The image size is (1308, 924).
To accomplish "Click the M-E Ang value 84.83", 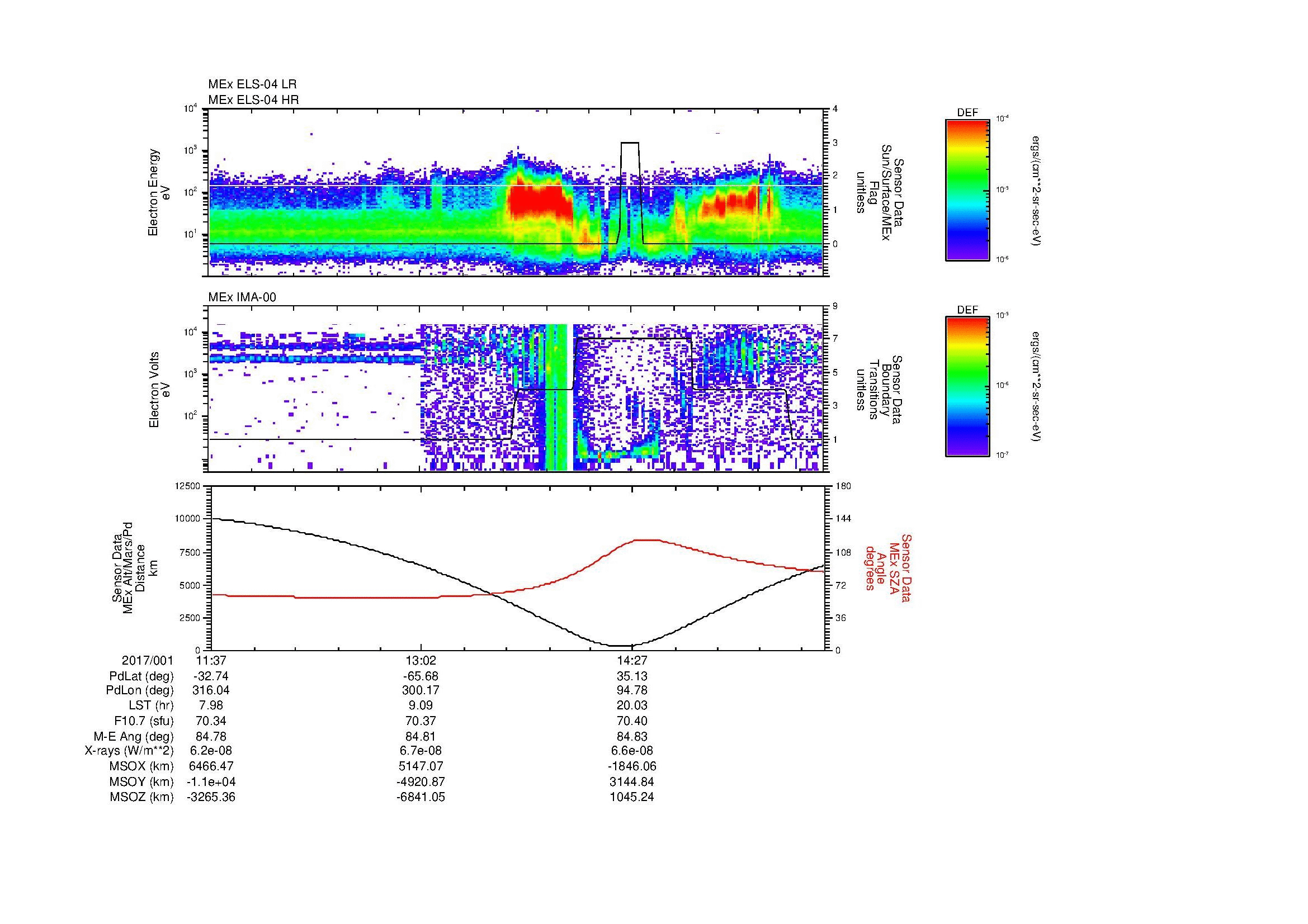I will 632,737.
